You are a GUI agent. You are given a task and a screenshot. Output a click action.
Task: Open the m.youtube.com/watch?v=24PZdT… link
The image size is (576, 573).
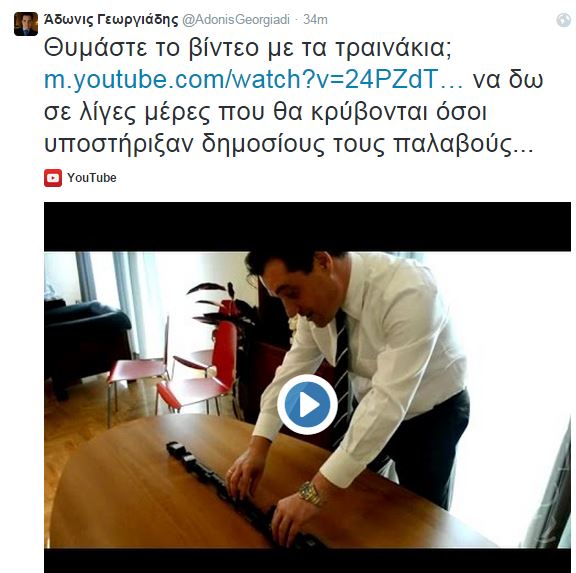click(253, 79)
